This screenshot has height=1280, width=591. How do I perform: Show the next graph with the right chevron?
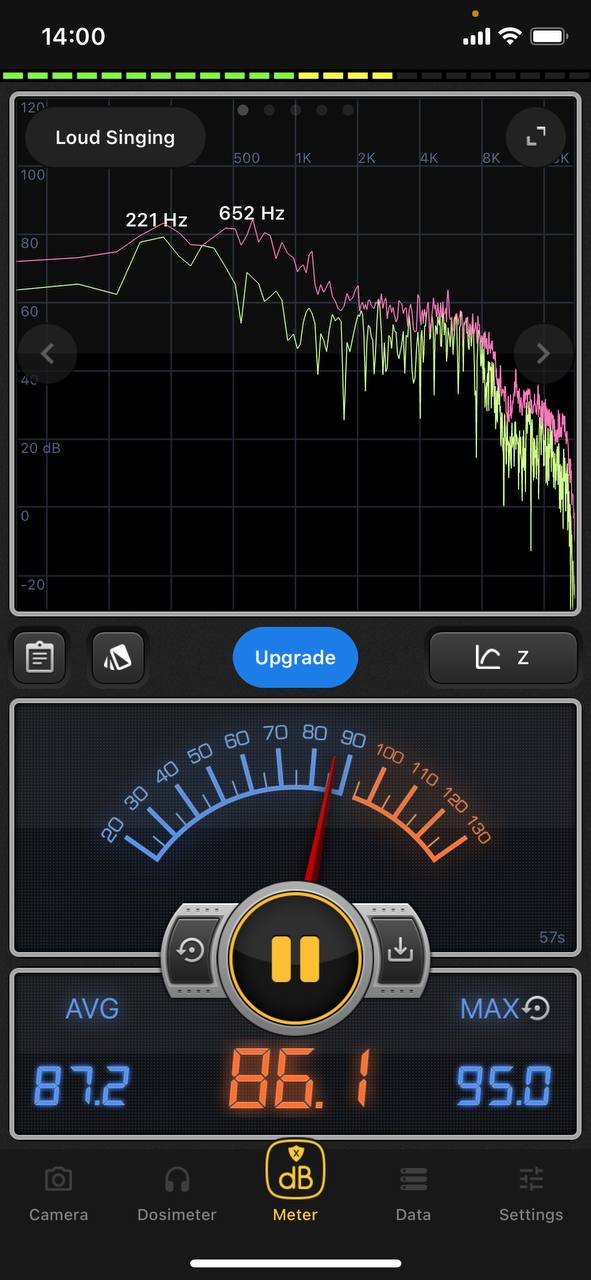pyautogui.click(x=543, y=353)
